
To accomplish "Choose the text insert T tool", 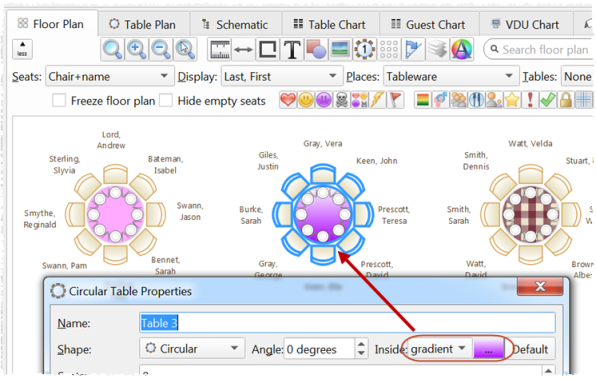I will [292, 49].
